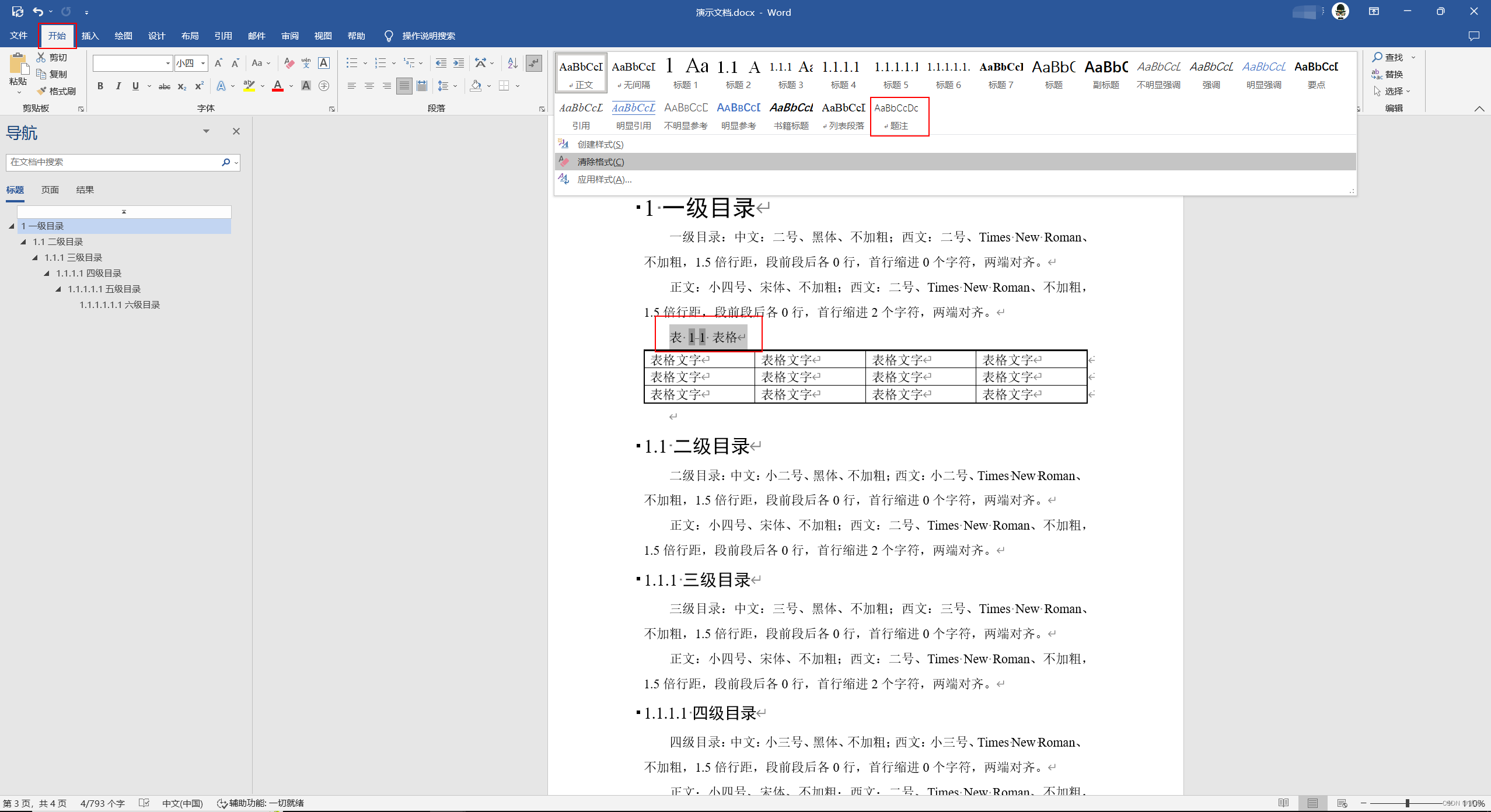Screen dimensions: 1491x812
Task: Toggle bold formatting
Action: coord(100,86)
